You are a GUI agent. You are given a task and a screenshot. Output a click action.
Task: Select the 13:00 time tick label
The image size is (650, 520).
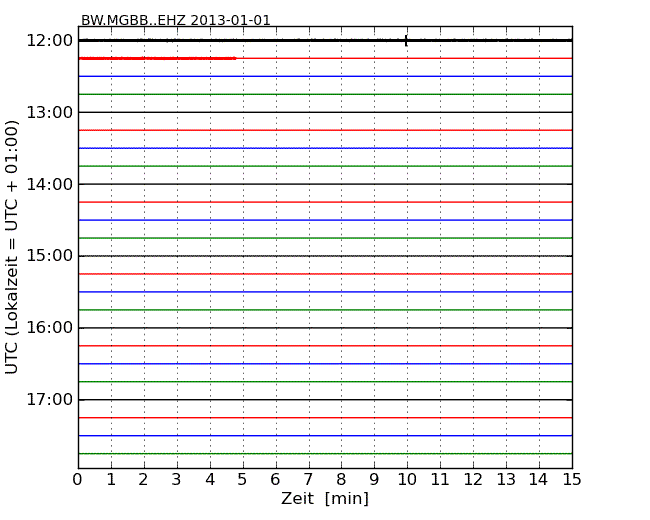tap(49, 112)
